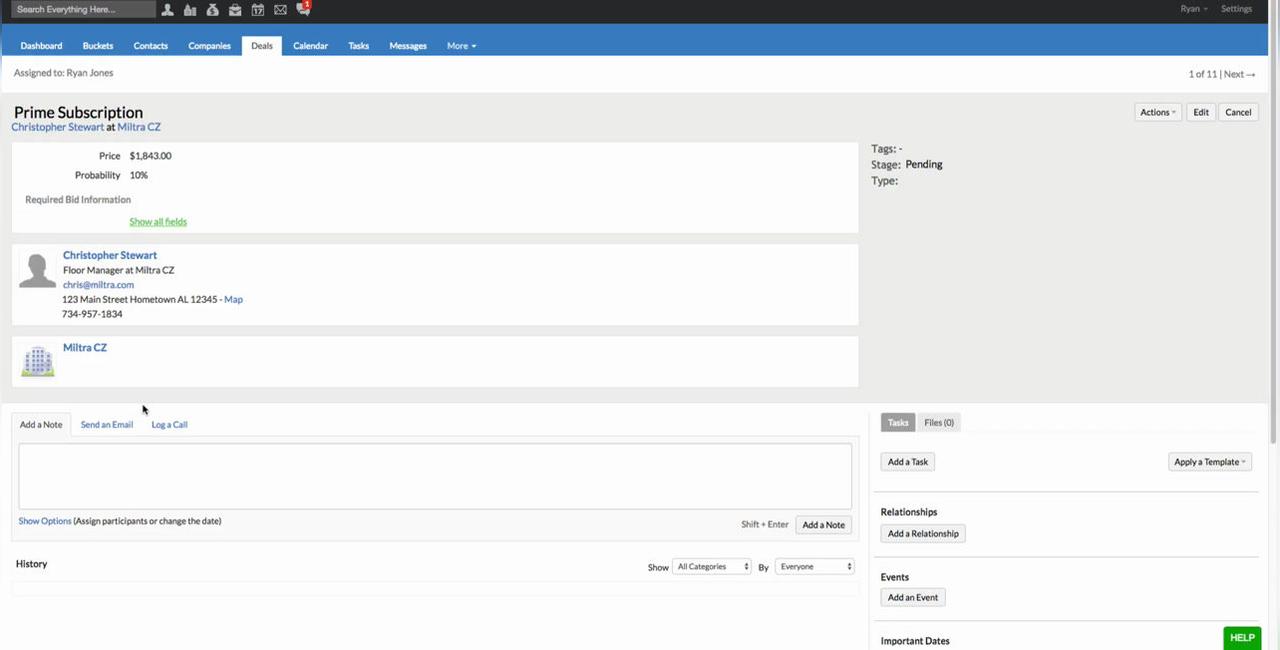Click the envelope email icon
Screen dimensions: 1280x650
(280, 10)
